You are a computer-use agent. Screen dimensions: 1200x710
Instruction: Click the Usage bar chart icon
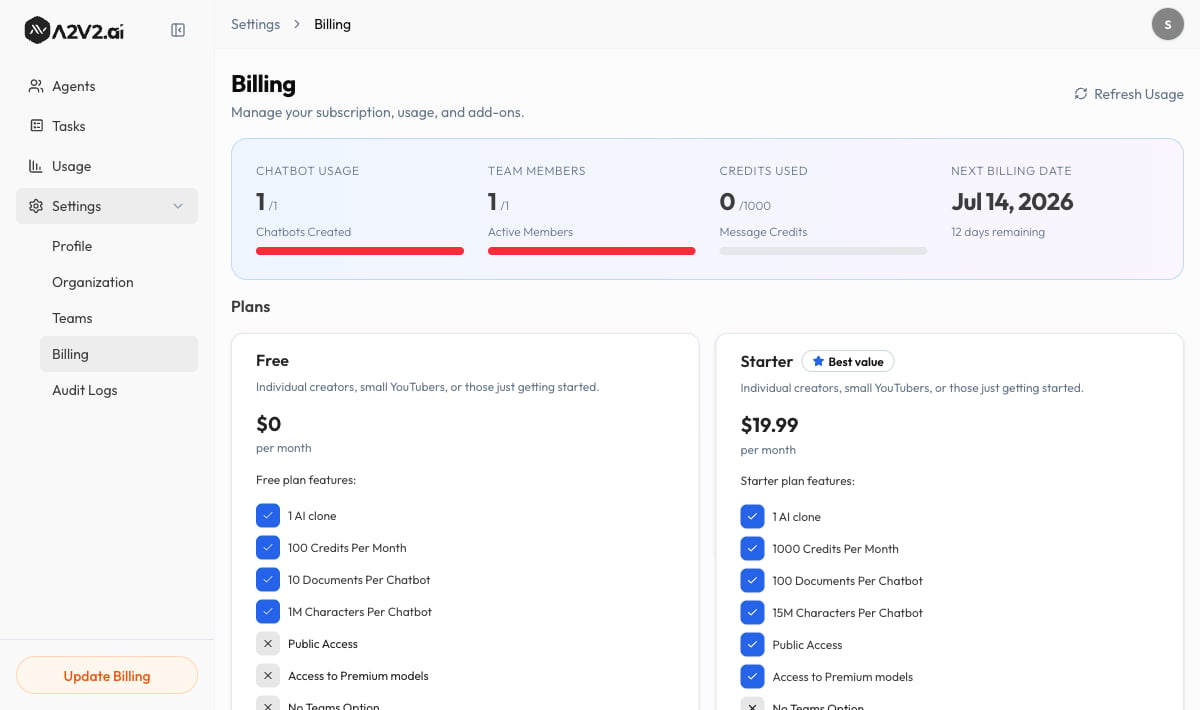[x=36, y=166]
